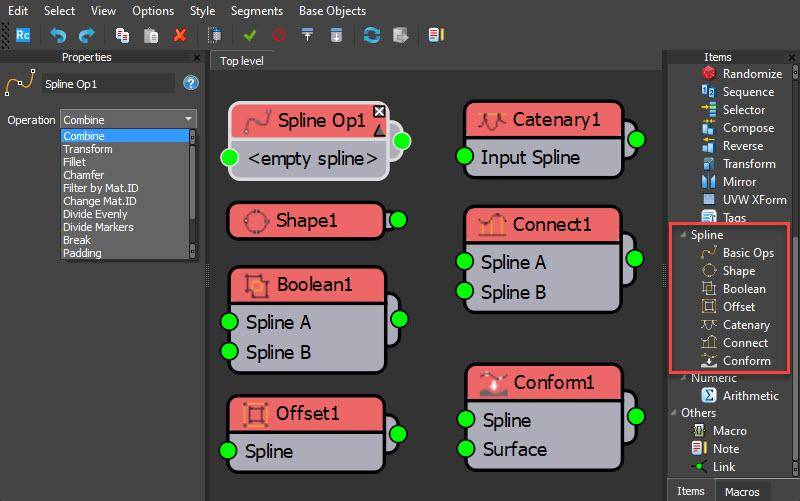800x501 pixels.
Task: Click the Spline A input on Boolean1
Action: click(x=229, y=322)
